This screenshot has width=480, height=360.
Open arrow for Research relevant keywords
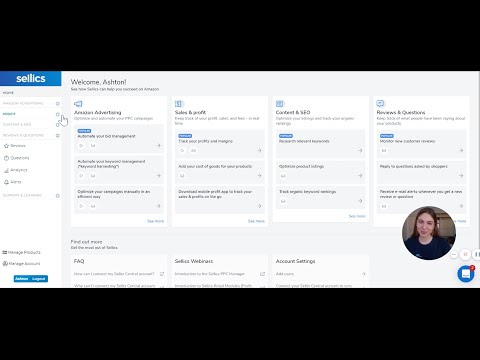pyautogui.click(x=360, y=151)
